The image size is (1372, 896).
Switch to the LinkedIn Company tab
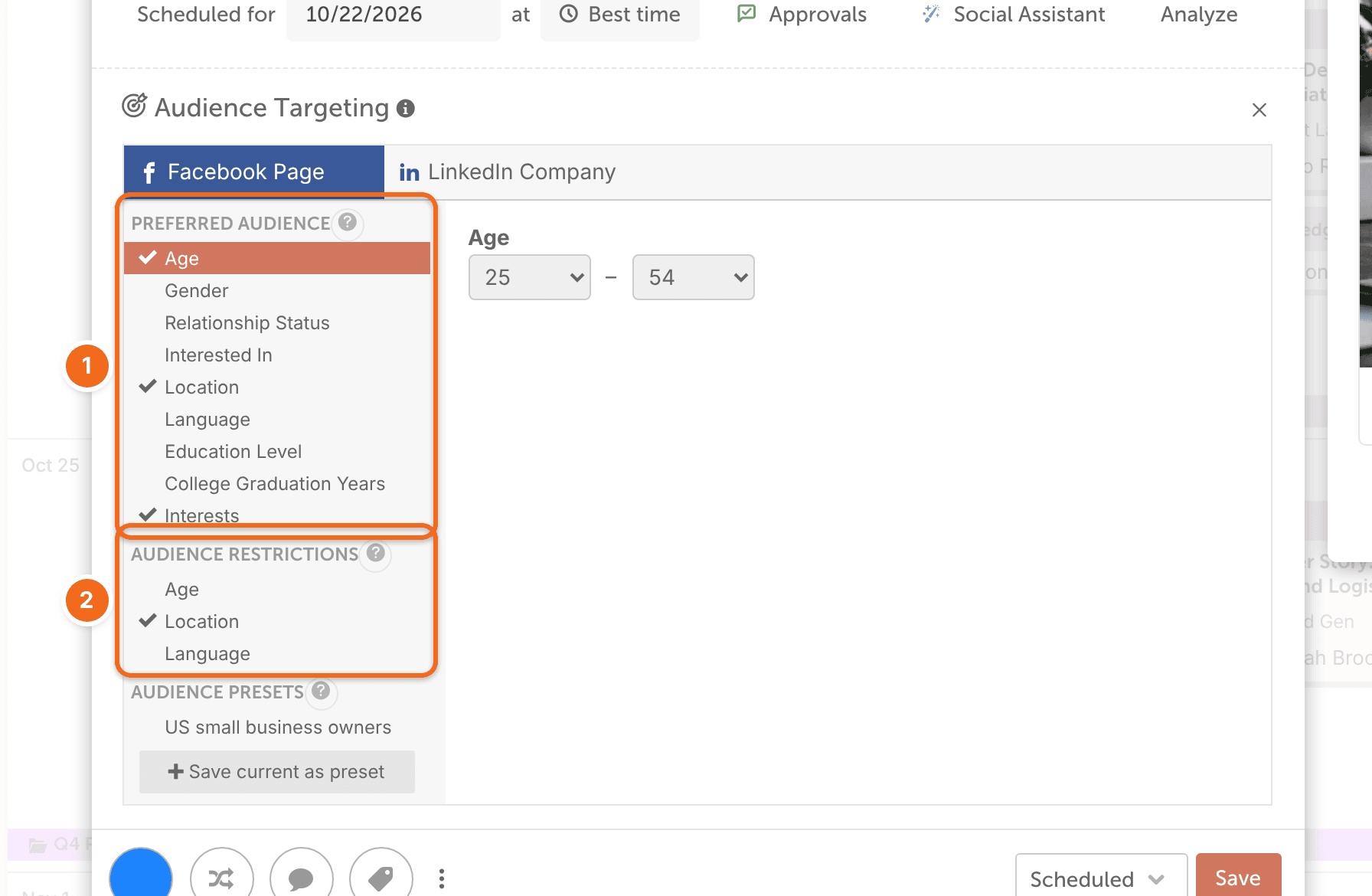click(507, 172)
